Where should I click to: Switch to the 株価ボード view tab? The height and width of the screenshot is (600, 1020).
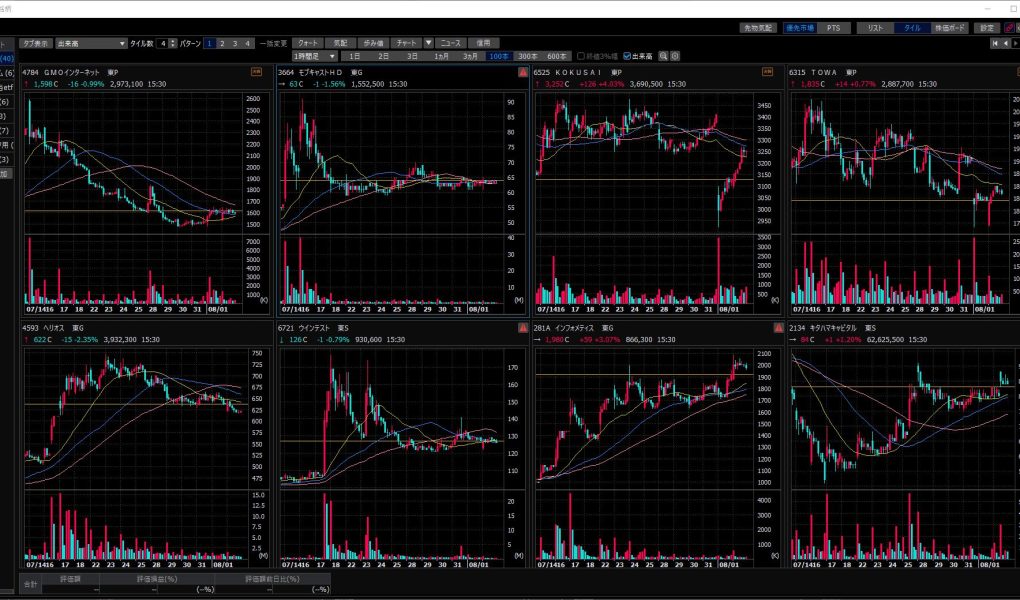tap(949, 28)
